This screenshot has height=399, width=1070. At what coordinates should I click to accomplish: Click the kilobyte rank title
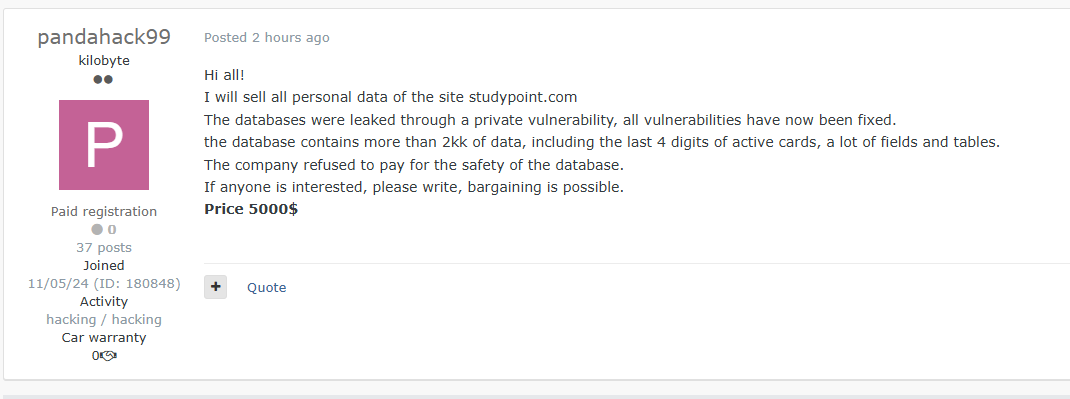pos(104,61)
